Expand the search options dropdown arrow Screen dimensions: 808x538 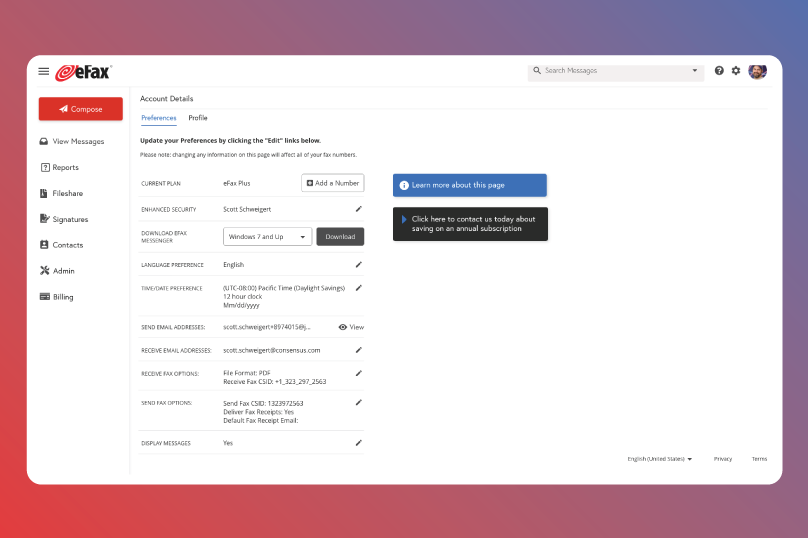point(695,71)
